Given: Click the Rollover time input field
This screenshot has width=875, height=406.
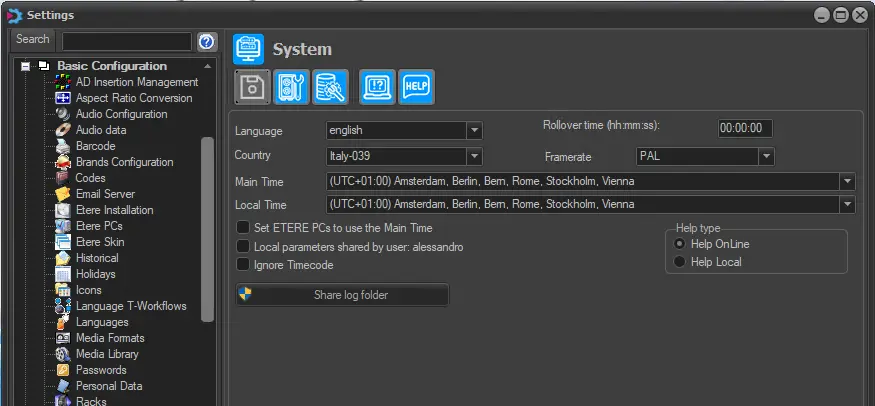Looking at the screenshot, I should pyautogui.click(x=744, y=128).
